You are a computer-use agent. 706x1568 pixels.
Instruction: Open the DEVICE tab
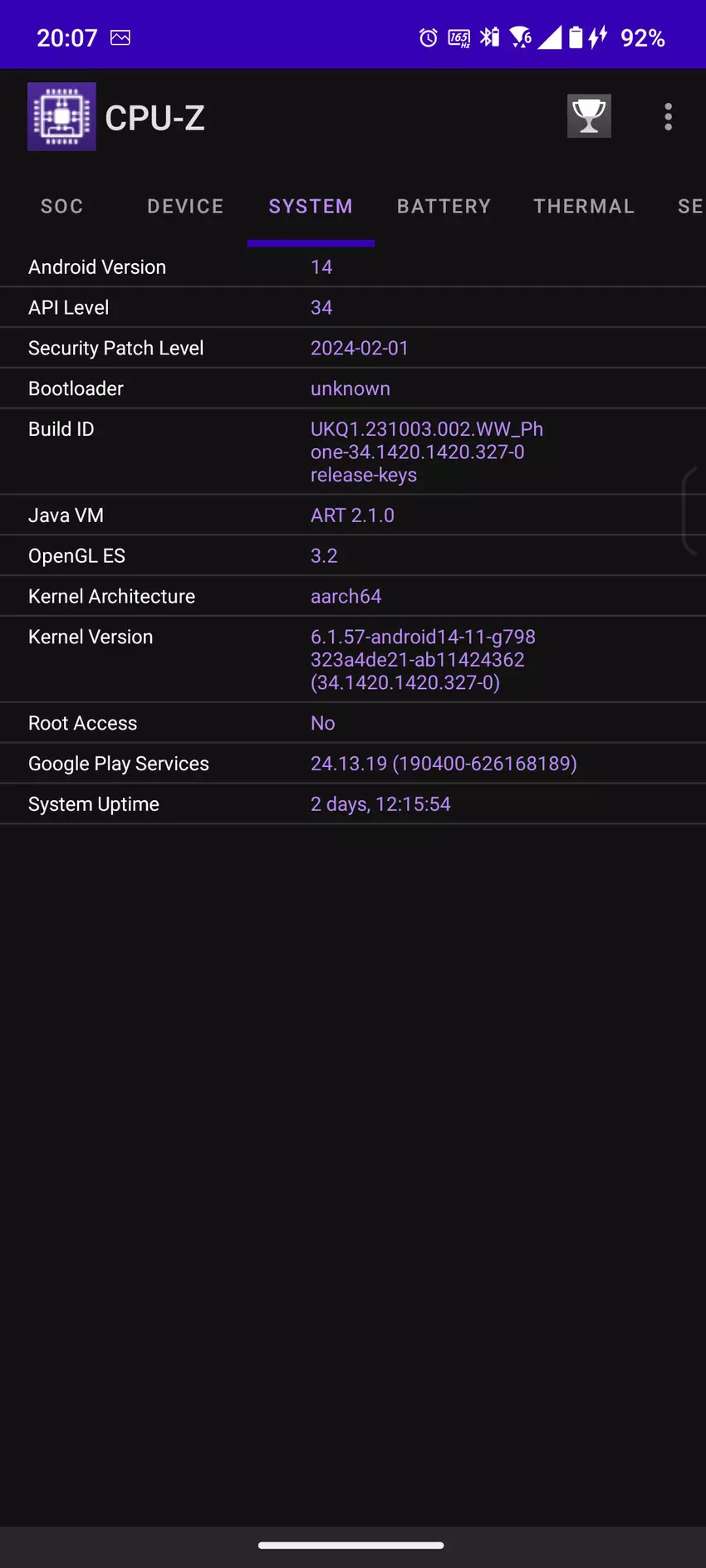tap(185, 207)
